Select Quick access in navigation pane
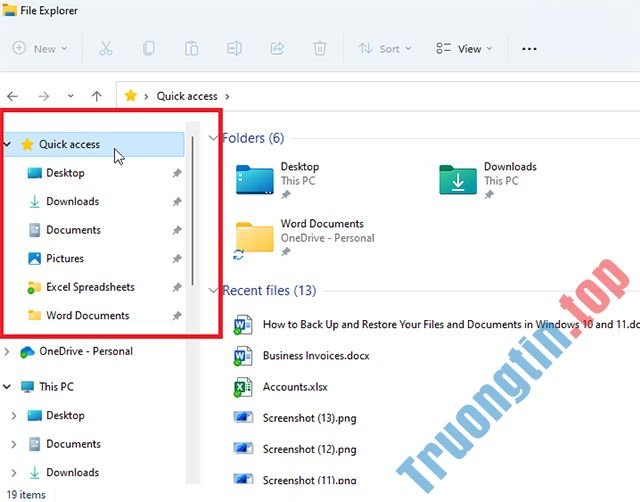Viewport: 640px width, 502px height. pos(94,144)
